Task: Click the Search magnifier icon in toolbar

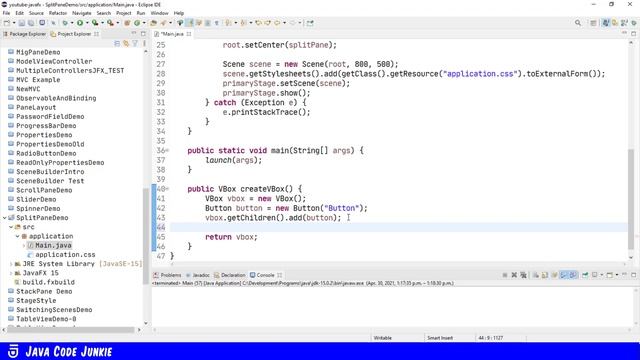Action: click(x=578, y=23)
